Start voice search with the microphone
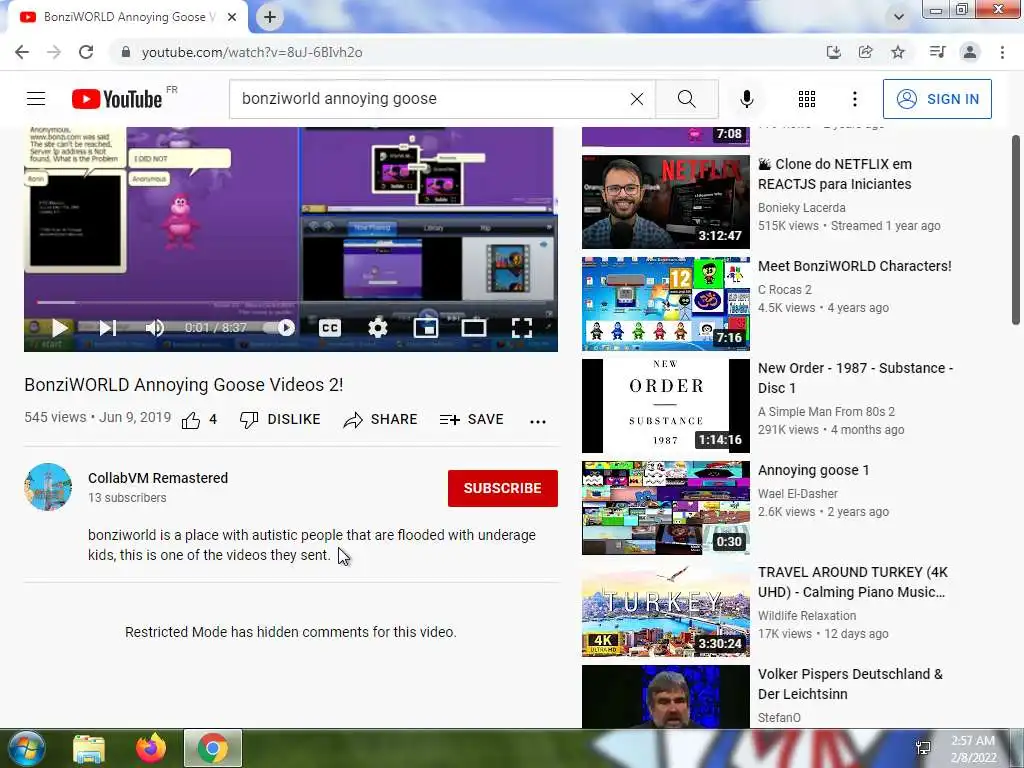 [x=746, y=99]
